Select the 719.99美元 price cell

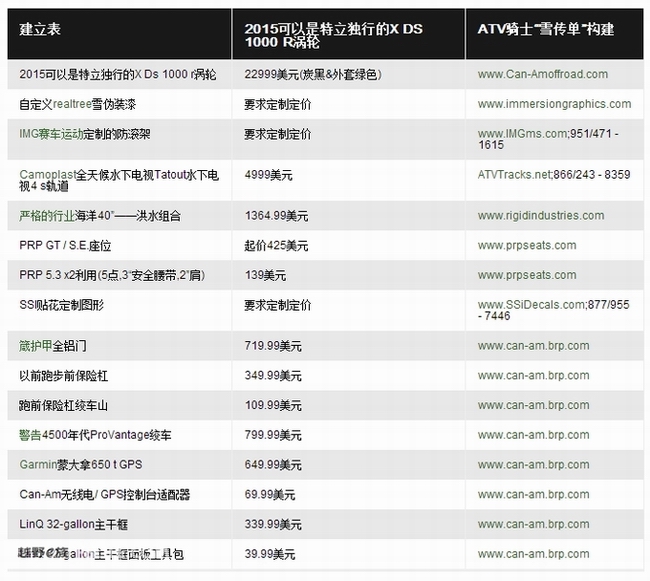(348, 346)
